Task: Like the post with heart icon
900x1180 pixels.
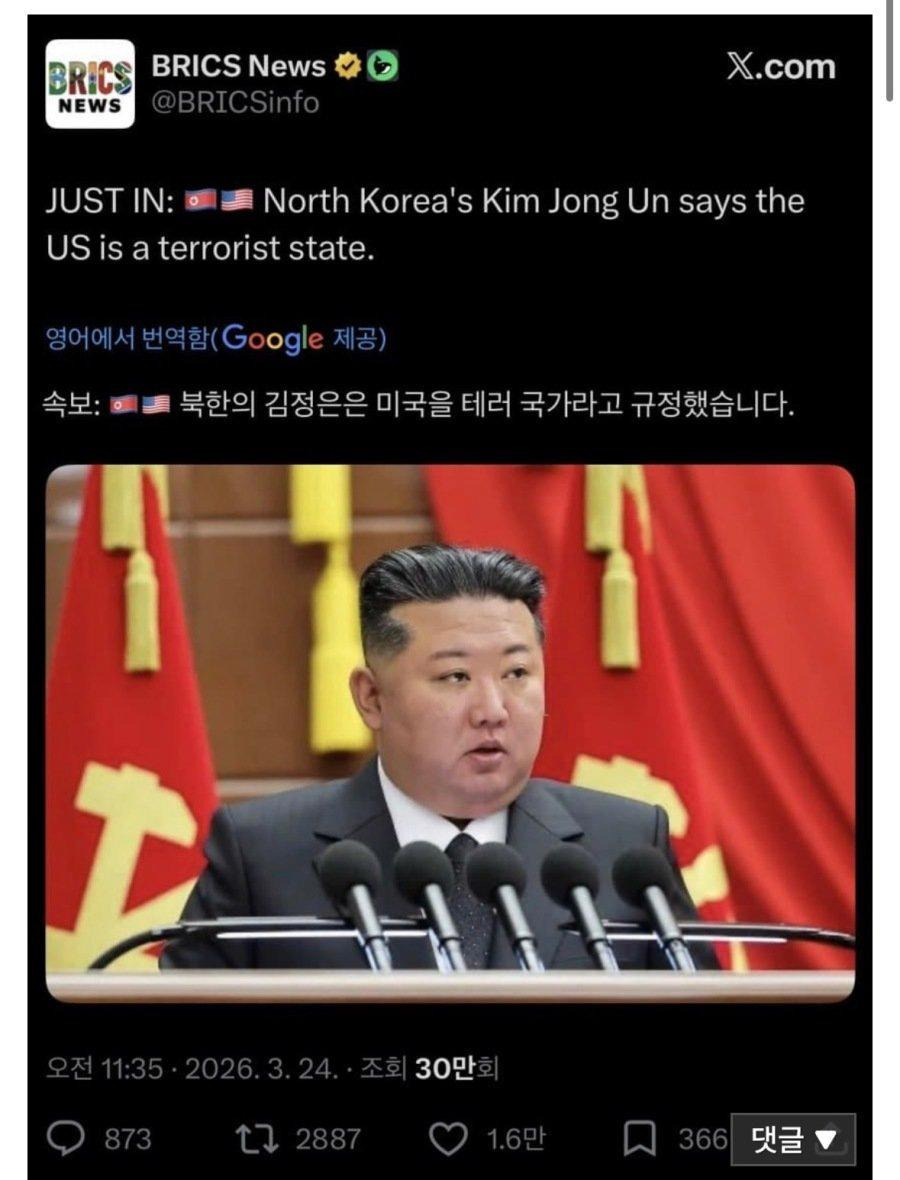Action: [448, 1139]
